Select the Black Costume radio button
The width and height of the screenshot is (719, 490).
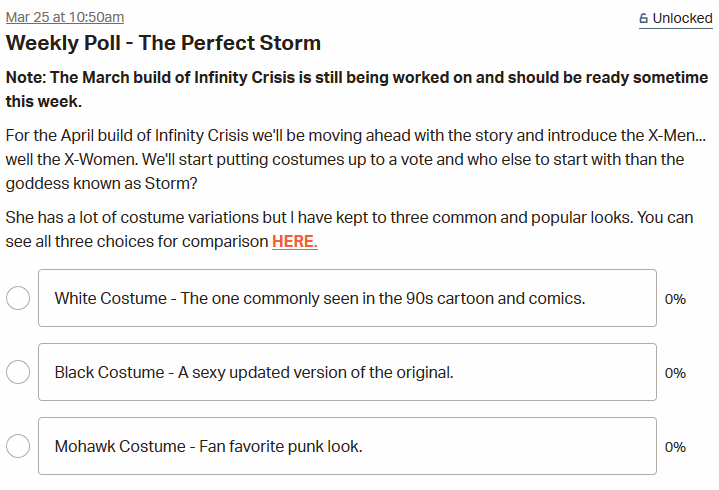coord(18,372)
